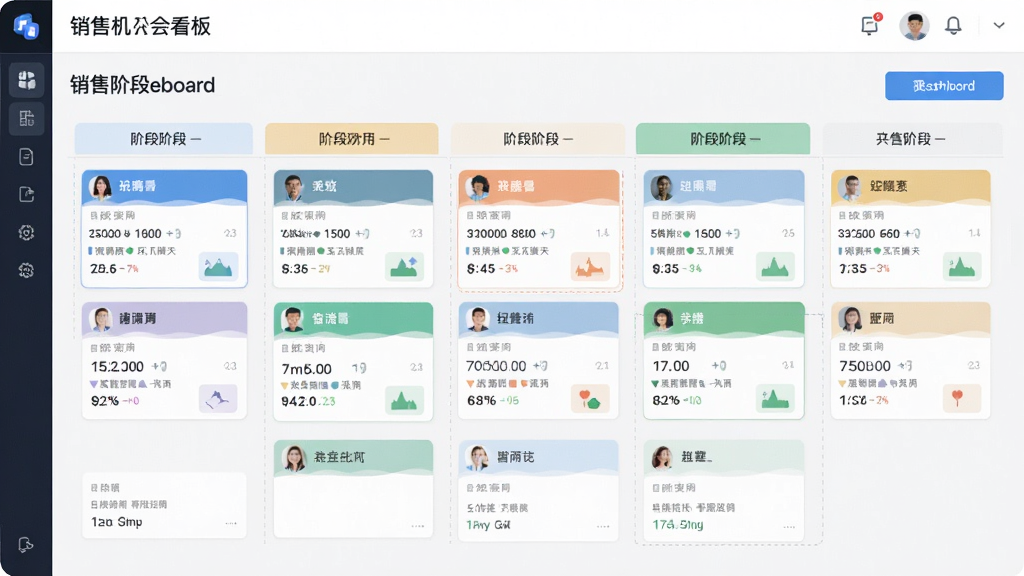
Task: Open the green chart icon on the 82% card
Action: [x=775, y=398]
